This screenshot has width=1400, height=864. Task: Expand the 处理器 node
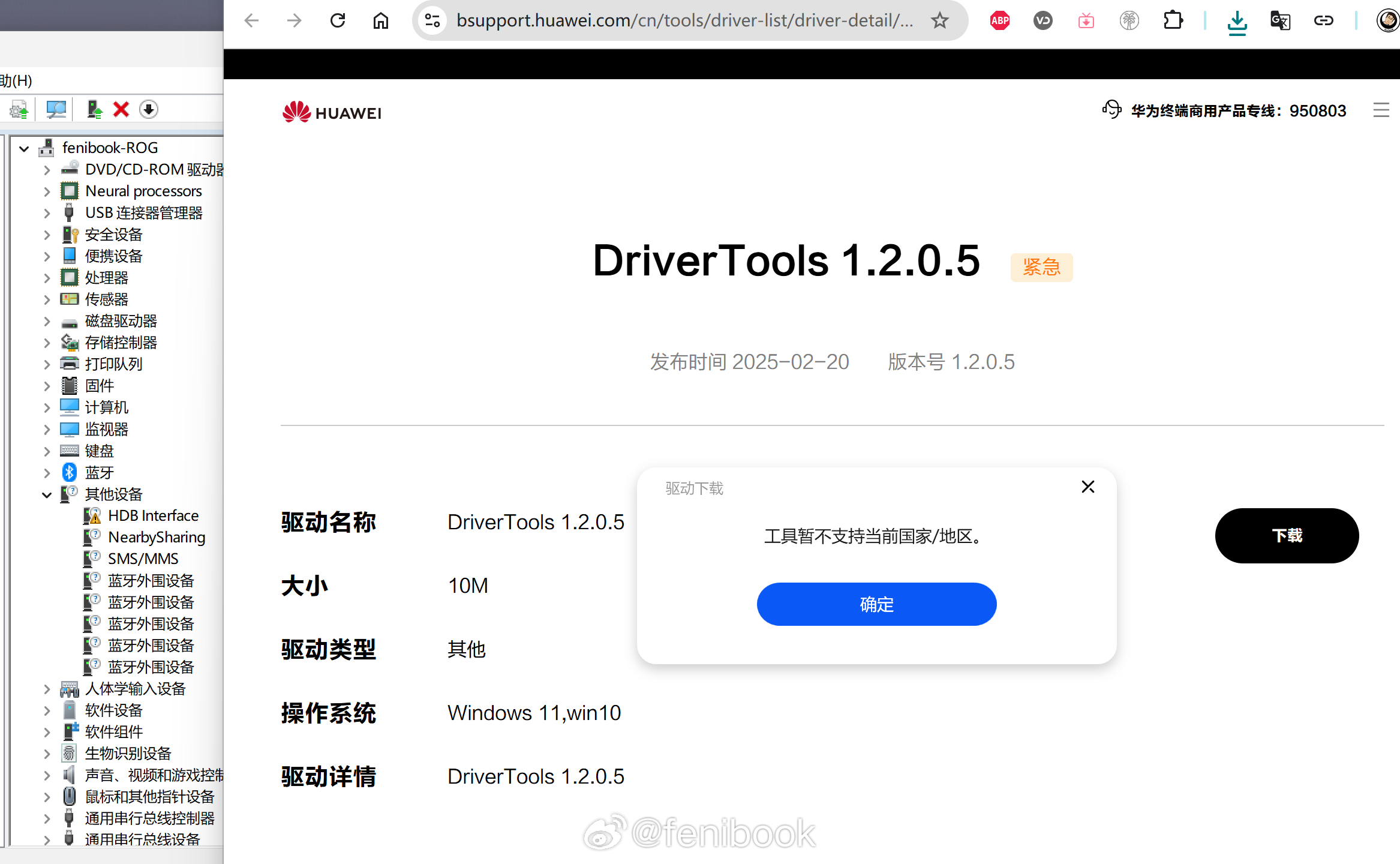point(47,278)
